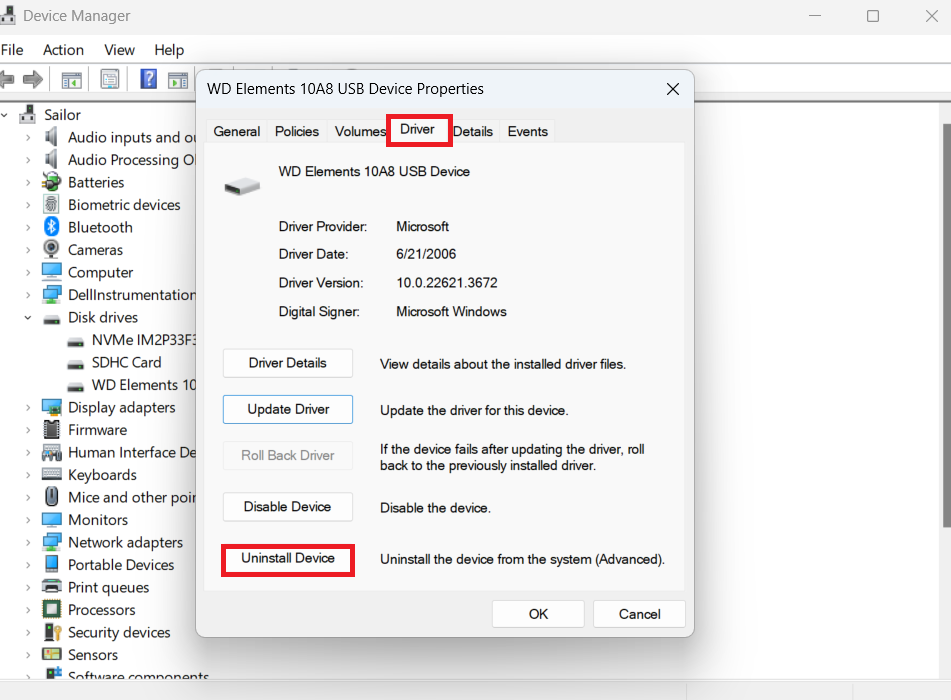Open the Help menu
This screenshot has width=951, height=700.
click(169, 50)
